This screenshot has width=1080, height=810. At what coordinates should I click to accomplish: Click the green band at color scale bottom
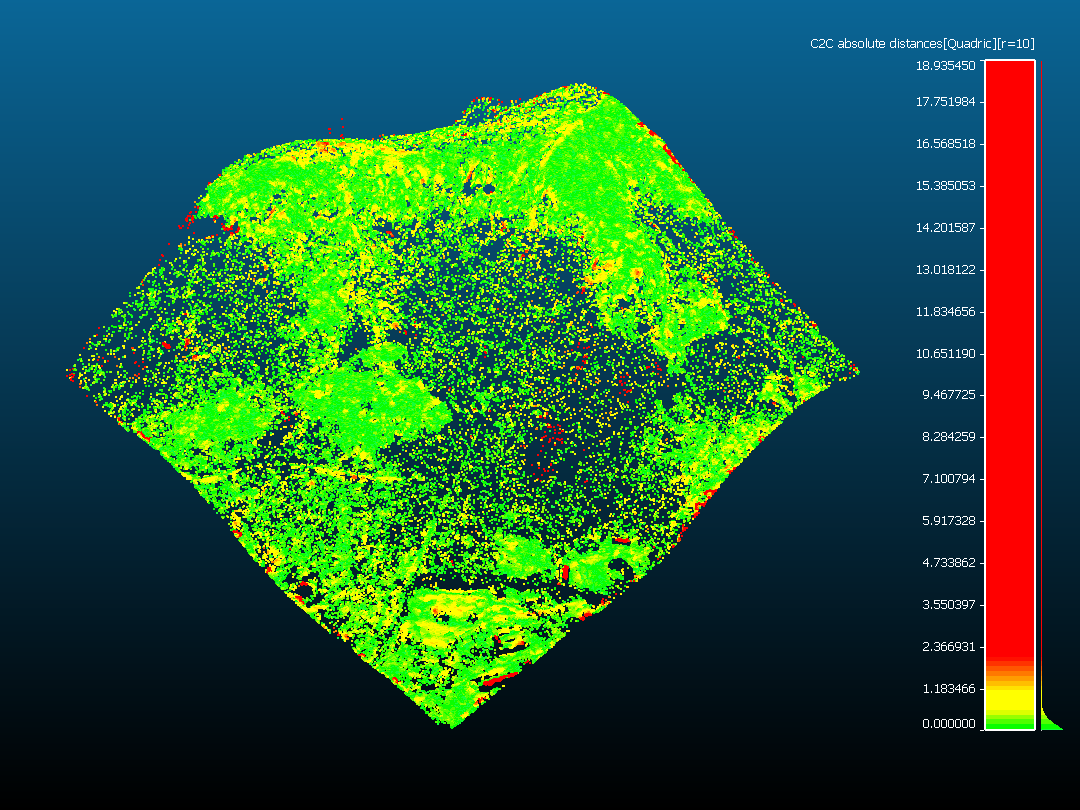(x=1009, y=720)
